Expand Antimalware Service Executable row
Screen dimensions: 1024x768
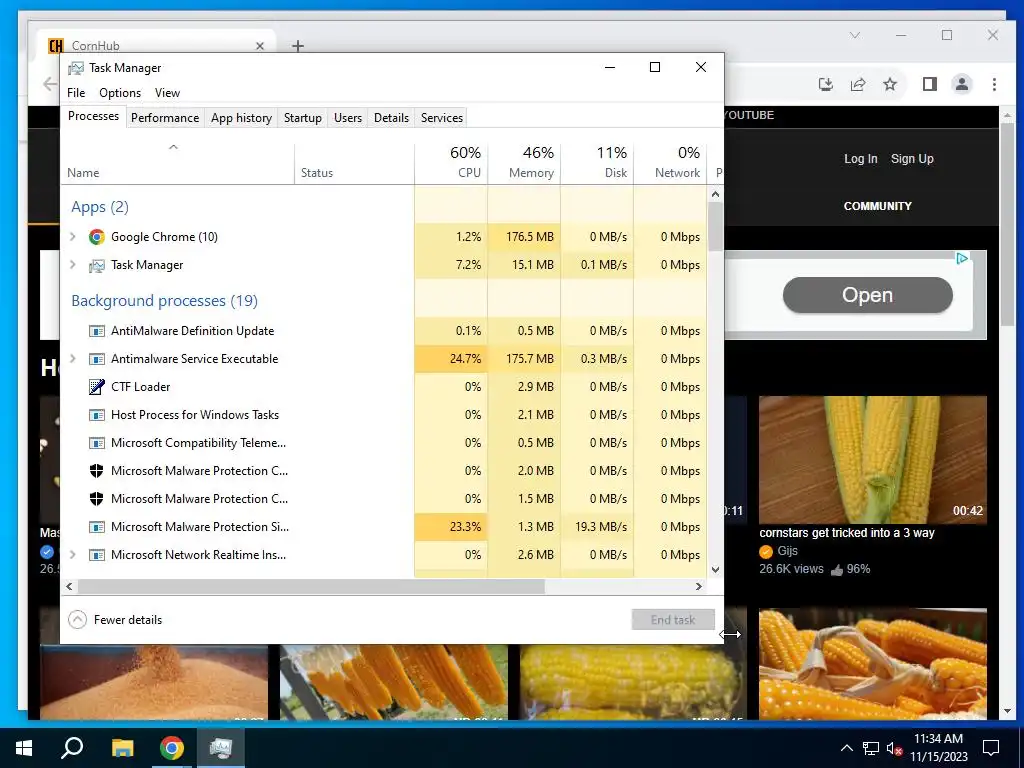click(73, 359)
